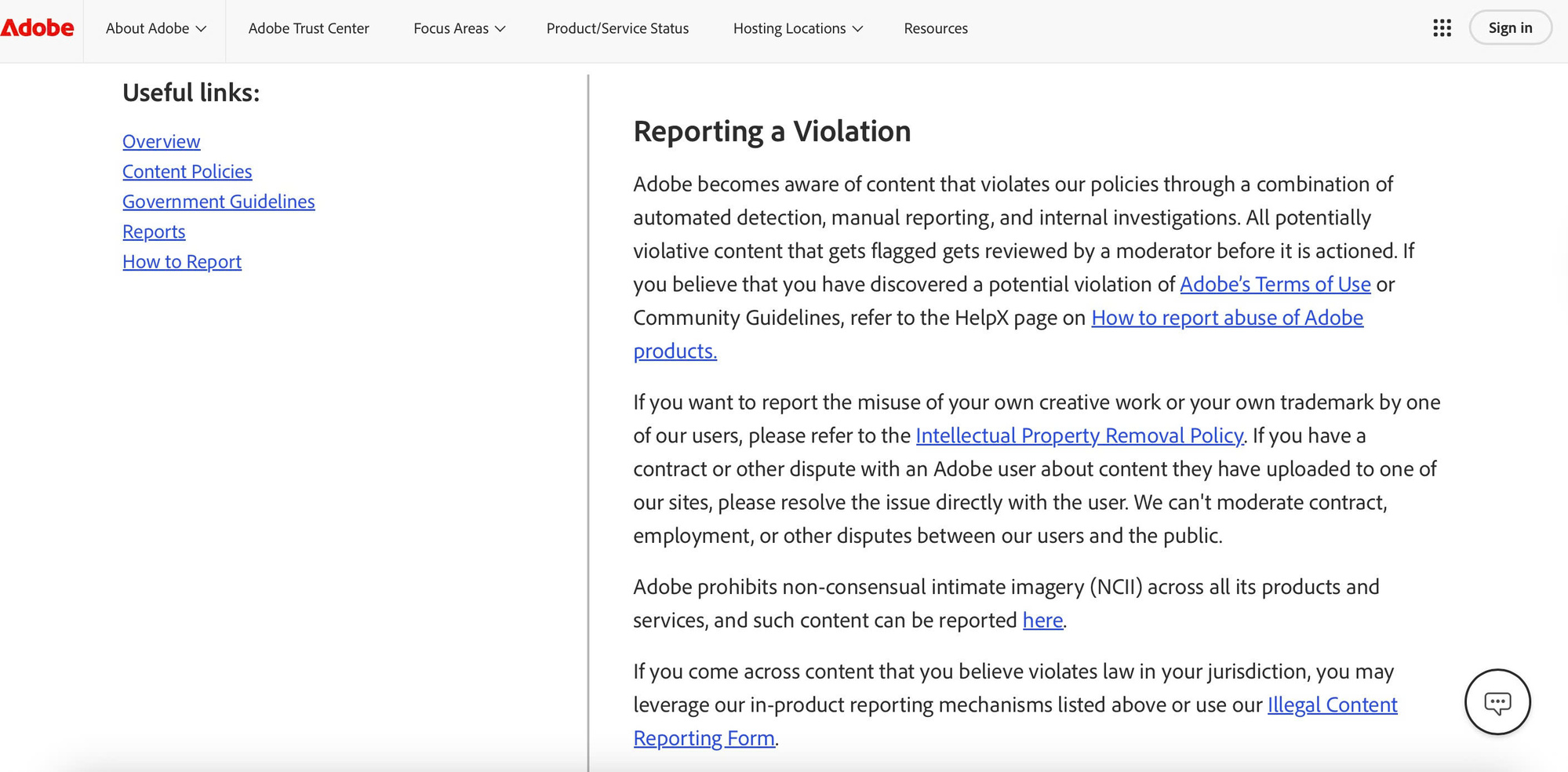Open Product/Service Status page

(617, 28)
